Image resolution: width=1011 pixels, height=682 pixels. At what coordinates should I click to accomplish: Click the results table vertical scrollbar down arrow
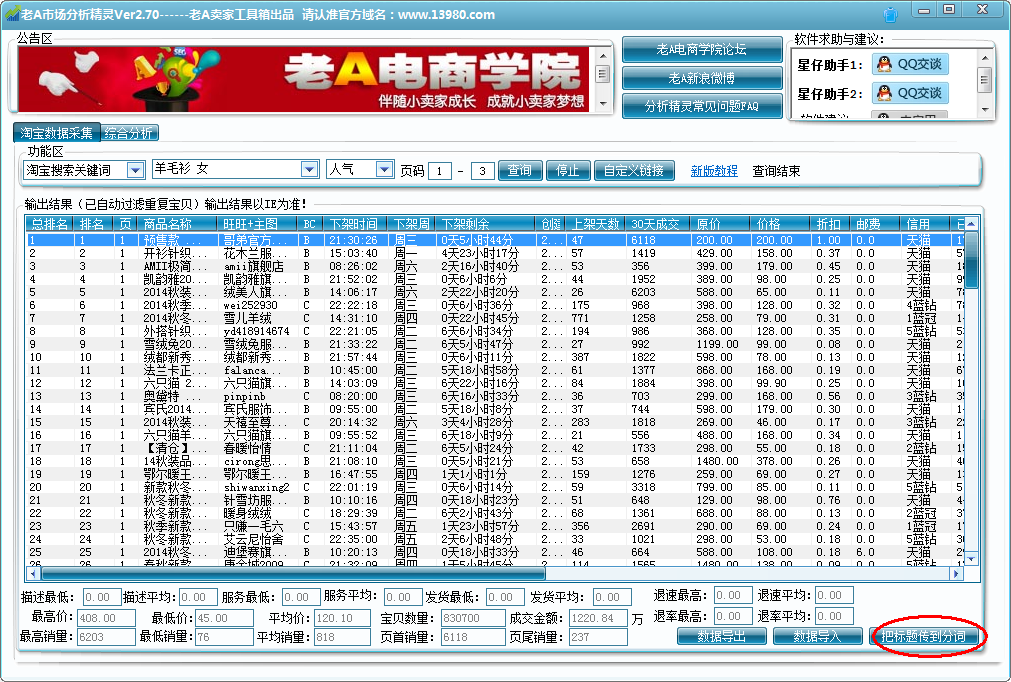coord(972,558)
